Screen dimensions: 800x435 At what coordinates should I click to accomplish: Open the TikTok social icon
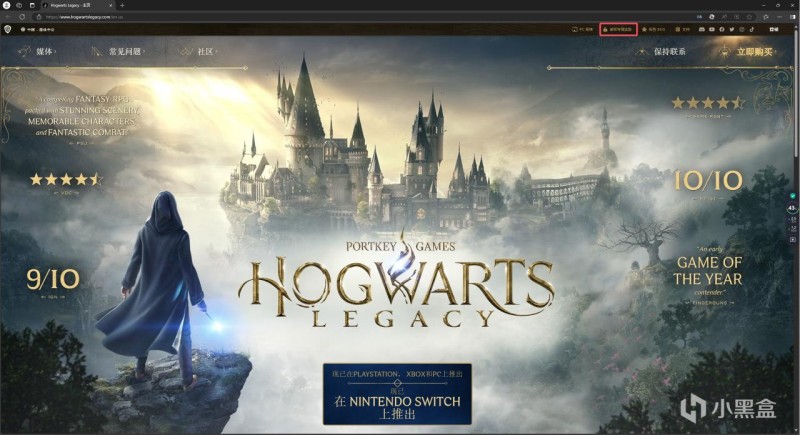click(752, 30)
